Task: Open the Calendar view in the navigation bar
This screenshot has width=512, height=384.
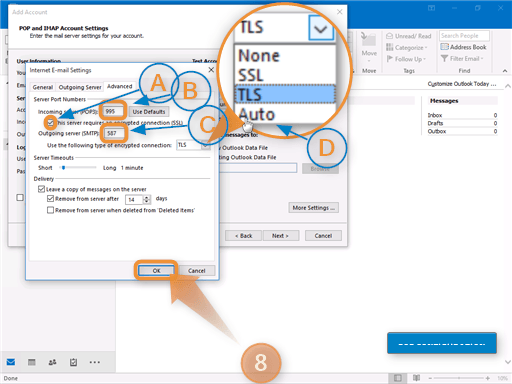Action: click(32, 362)
